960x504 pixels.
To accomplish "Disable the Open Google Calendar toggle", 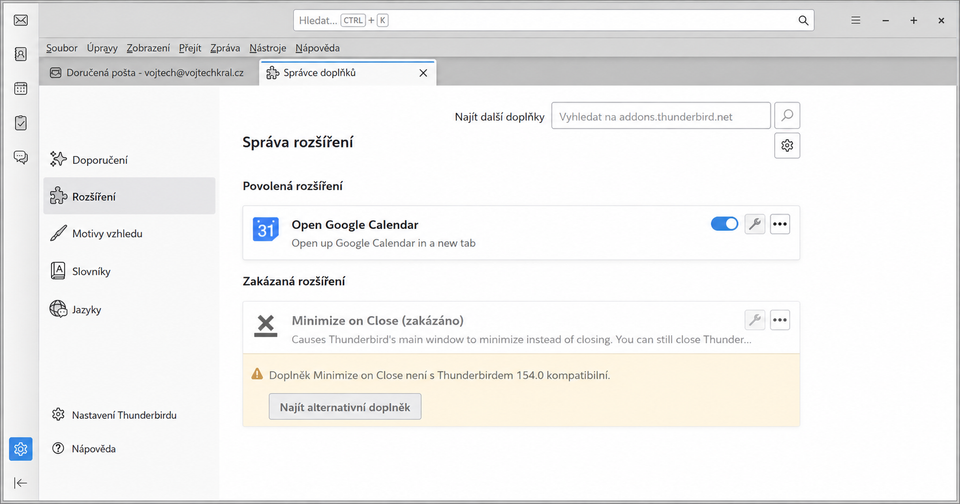I will (x=724, y=224).
